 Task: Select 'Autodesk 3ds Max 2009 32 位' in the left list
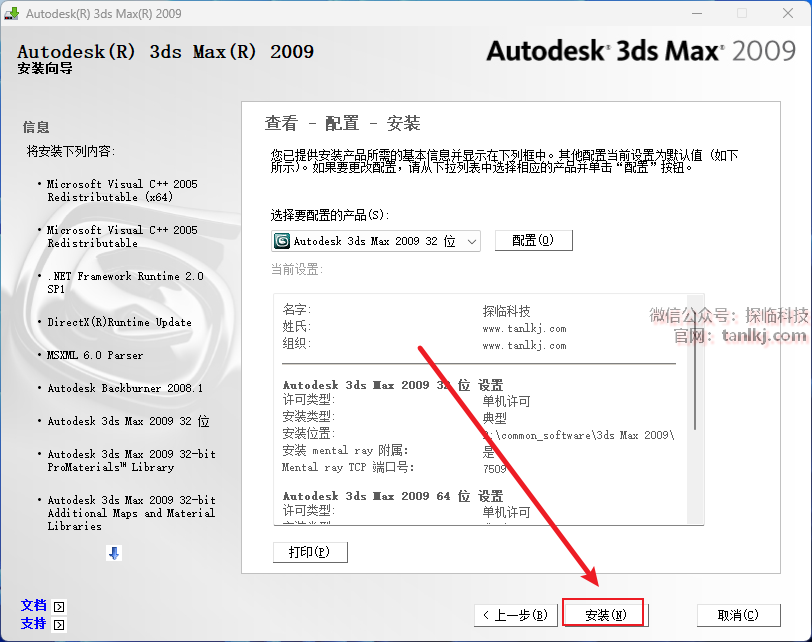128,421
